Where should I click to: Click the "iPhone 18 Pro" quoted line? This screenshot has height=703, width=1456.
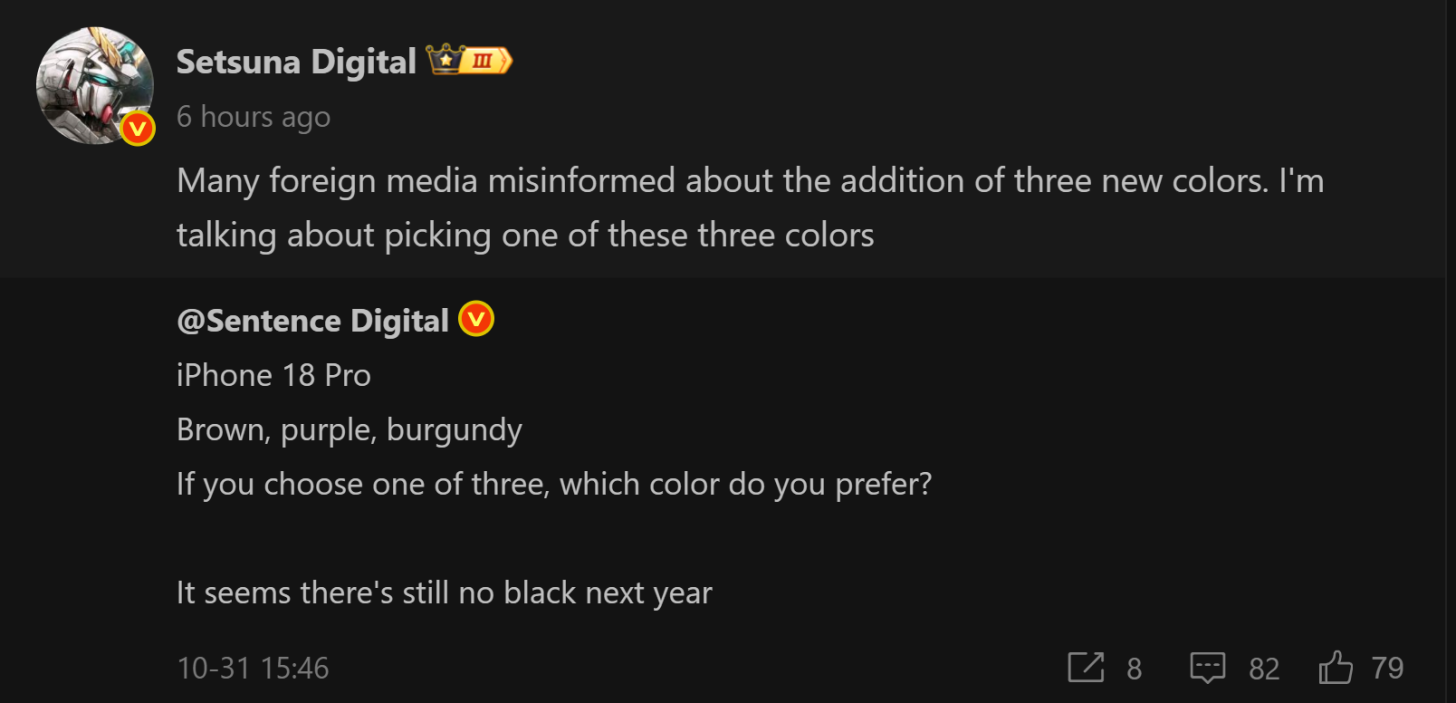(x=274, y=376)
